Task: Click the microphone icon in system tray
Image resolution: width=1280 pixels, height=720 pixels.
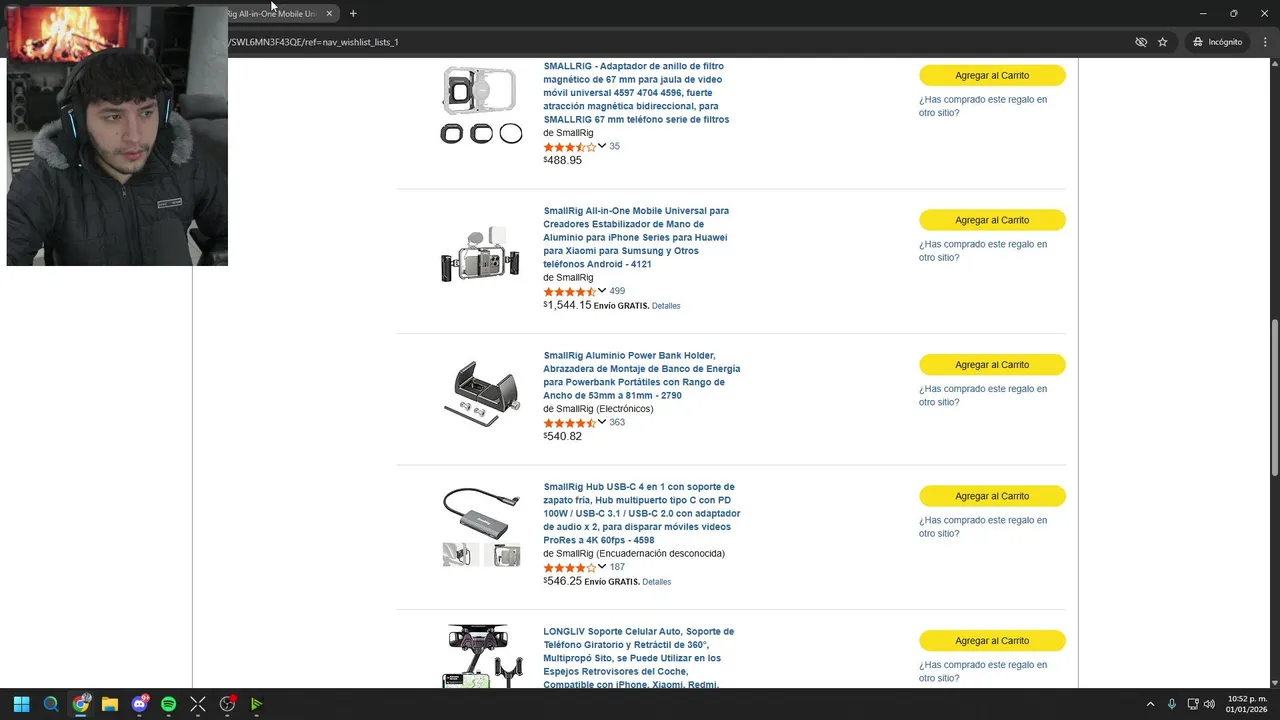Action: click(1171, 704)
